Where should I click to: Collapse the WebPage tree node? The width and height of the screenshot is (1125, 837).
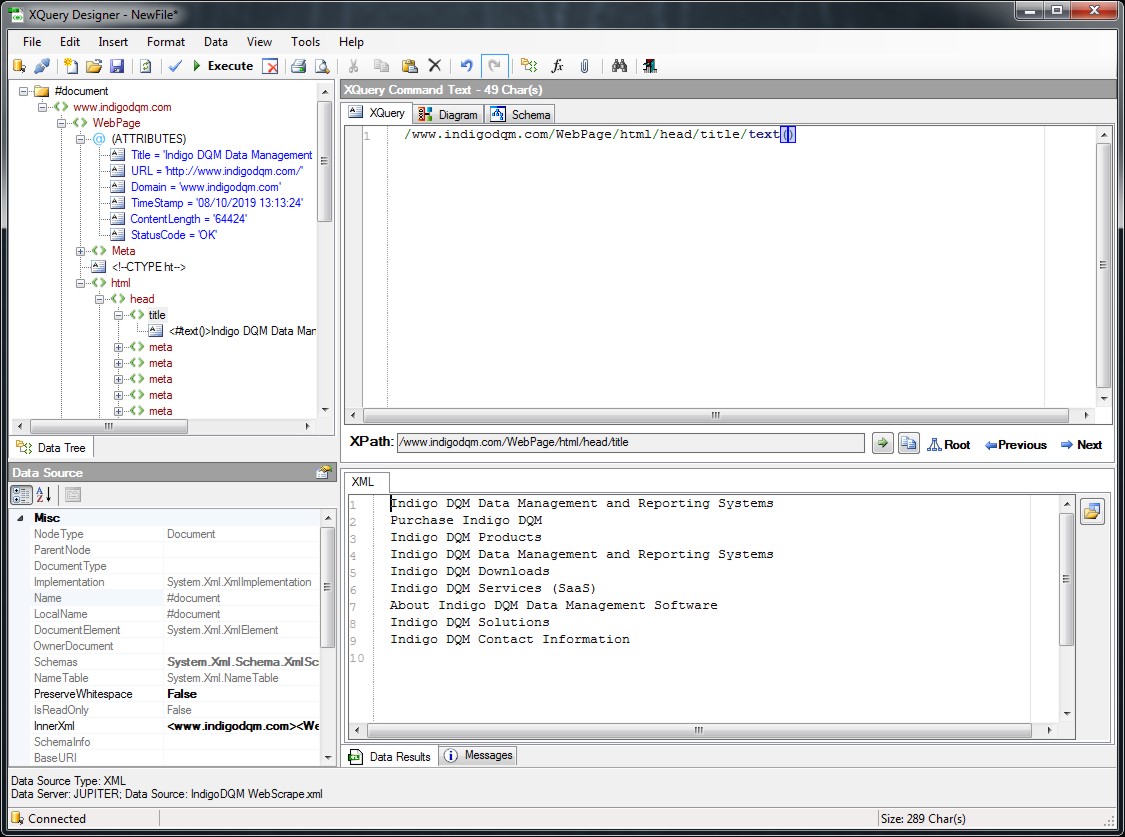click(x=63, y=123)
